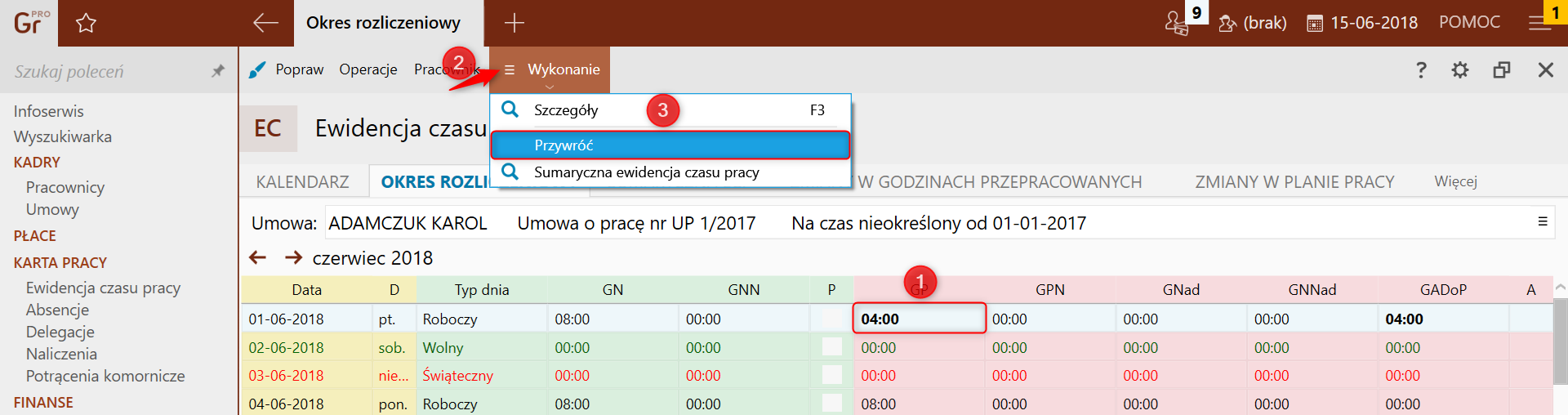Toggle P checkbox for 01-06-2018

(x=831, y=319)
